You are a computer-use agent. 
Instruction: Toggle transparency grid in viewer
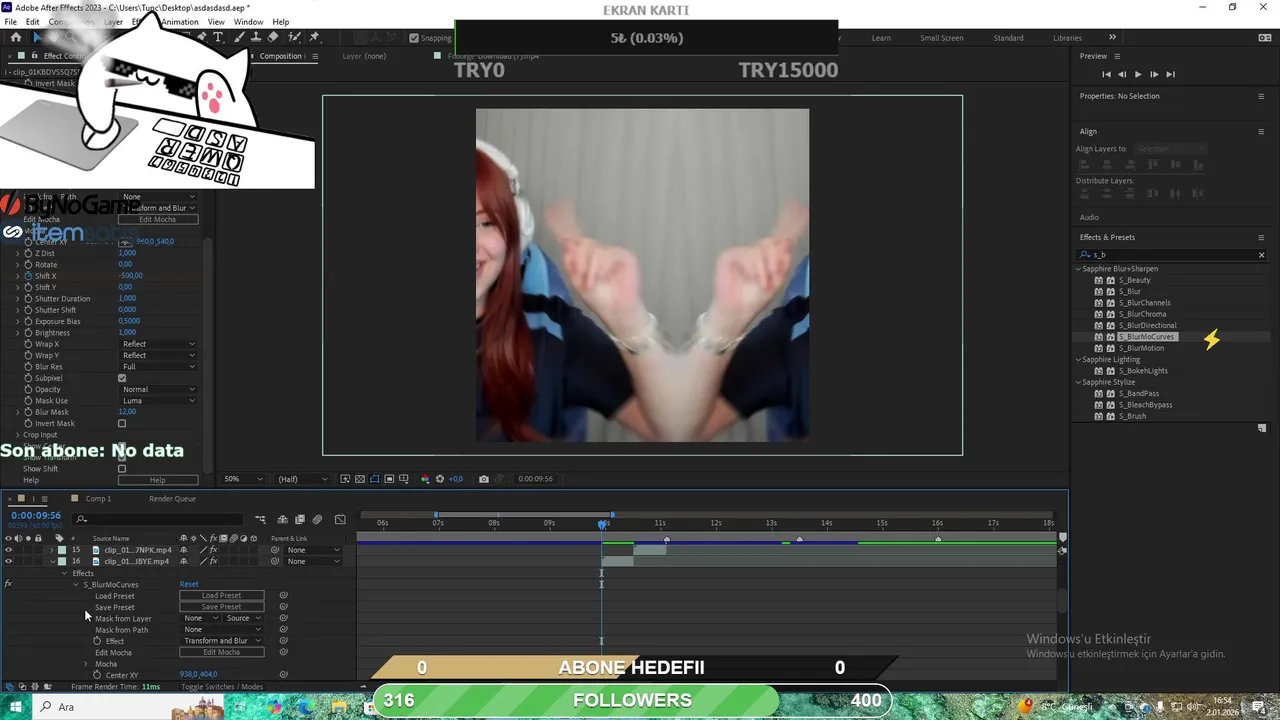360,479
